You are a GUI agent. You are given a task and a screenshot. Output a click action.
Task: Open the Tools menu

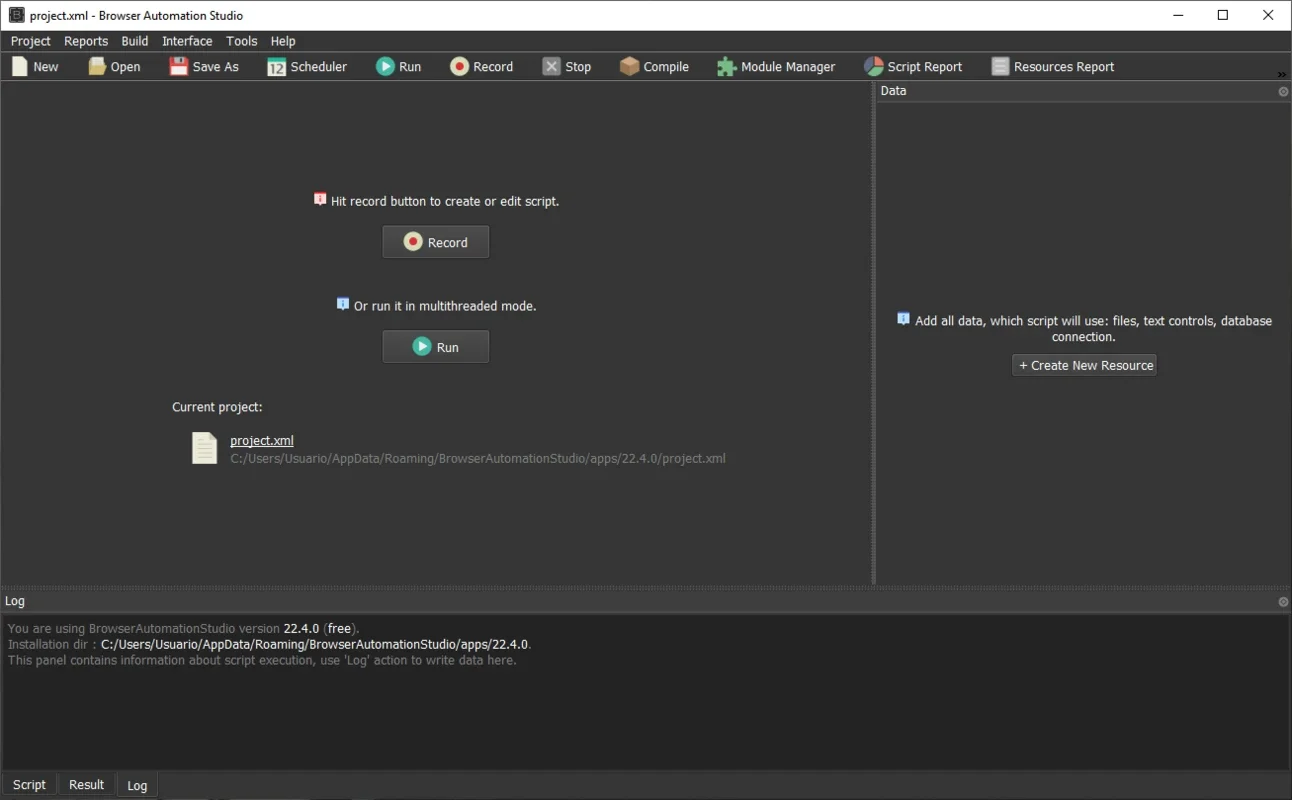(242, 41)
